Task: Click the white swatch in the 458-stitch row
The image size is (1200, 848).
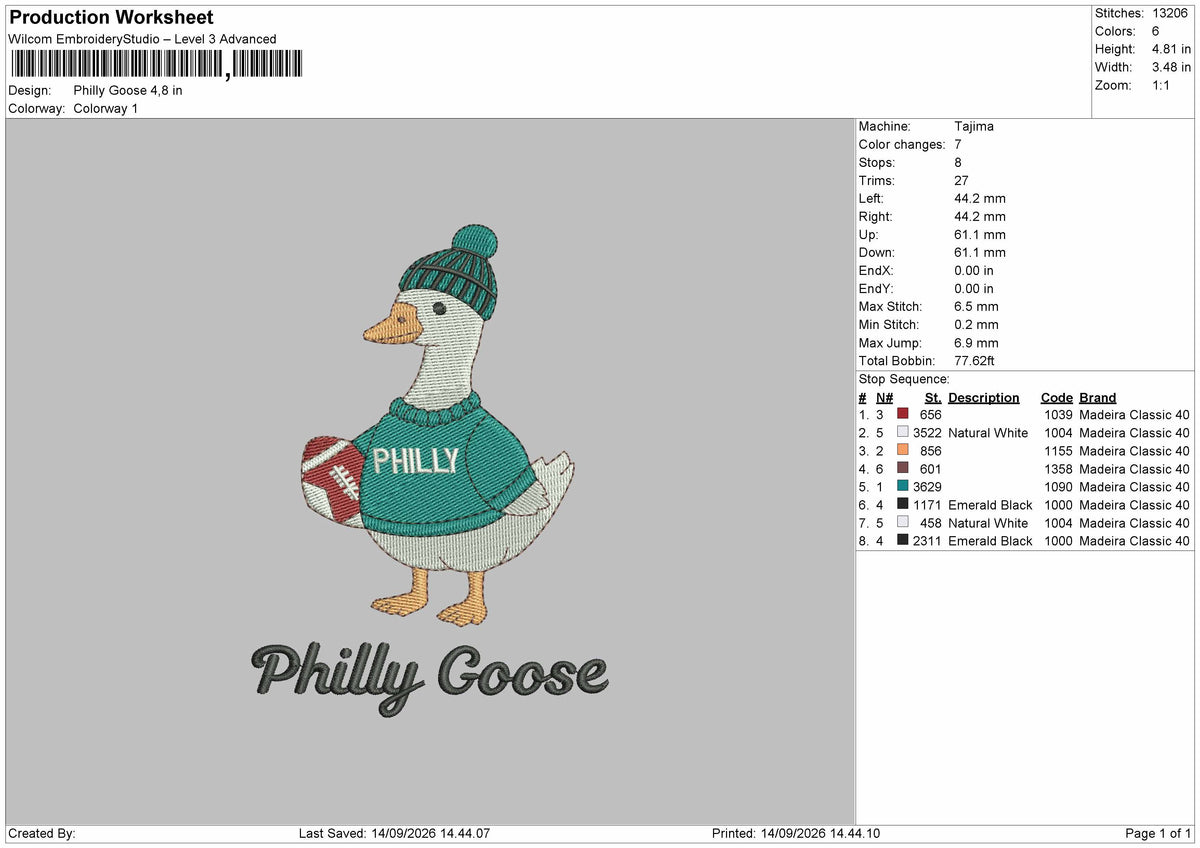Action: tap(903, 523)
